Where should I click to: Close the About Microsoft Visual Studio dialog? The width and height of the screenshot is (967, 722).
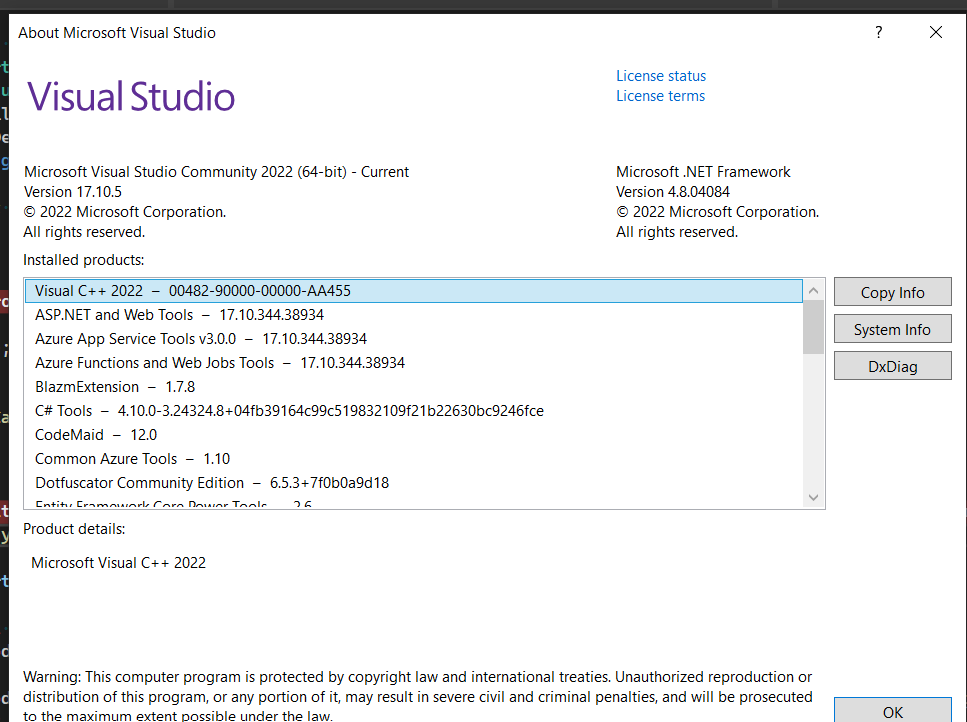pos(936,32)
